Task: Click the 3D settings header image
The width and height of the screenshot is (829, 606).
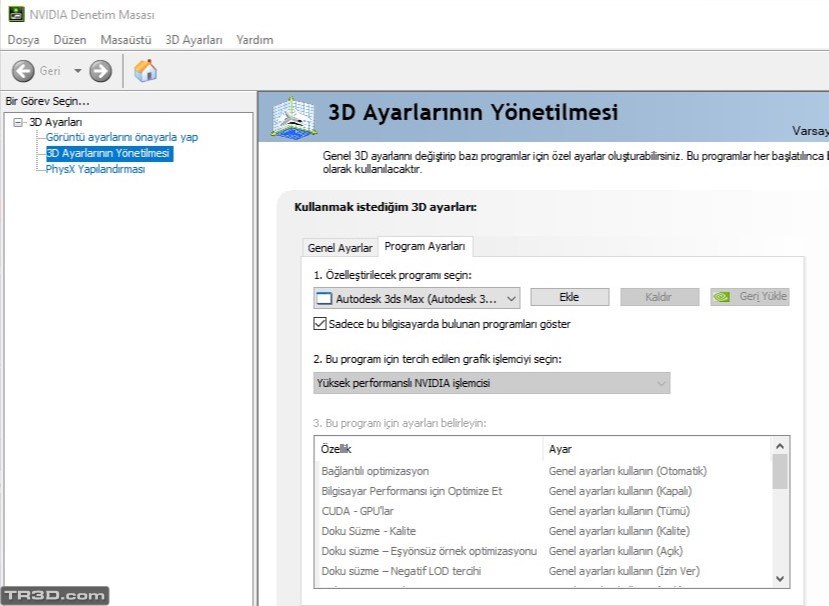Action: pos(293,116)
